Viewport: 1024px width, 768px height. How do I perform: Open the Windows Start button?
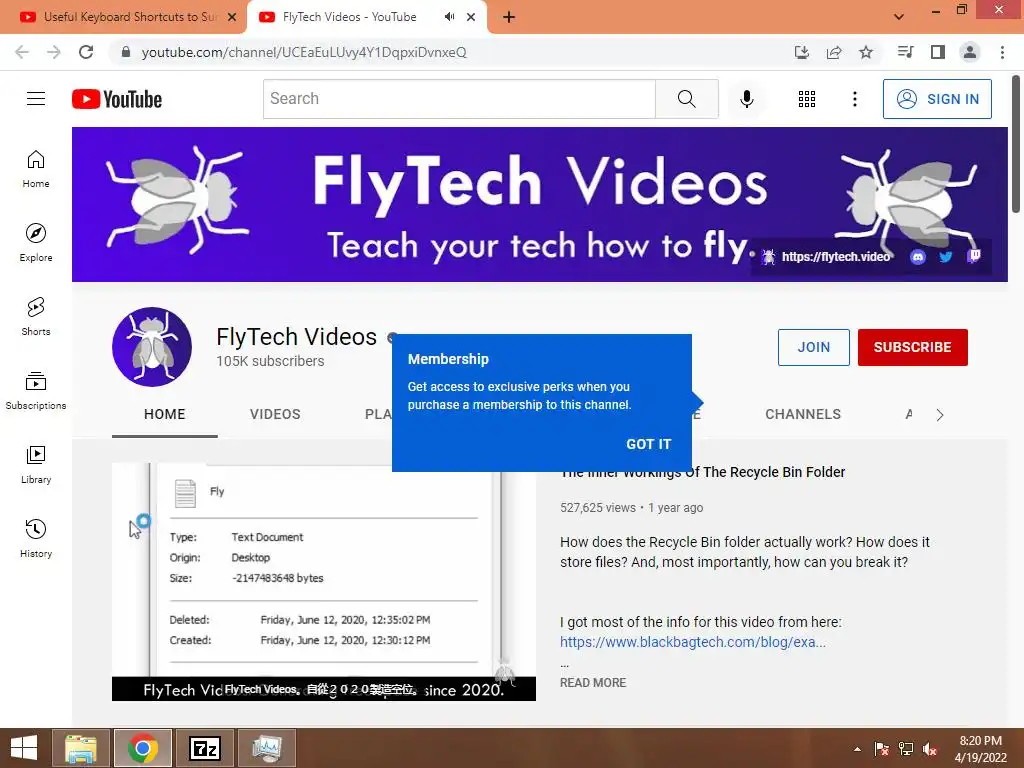tap(24, 748)
